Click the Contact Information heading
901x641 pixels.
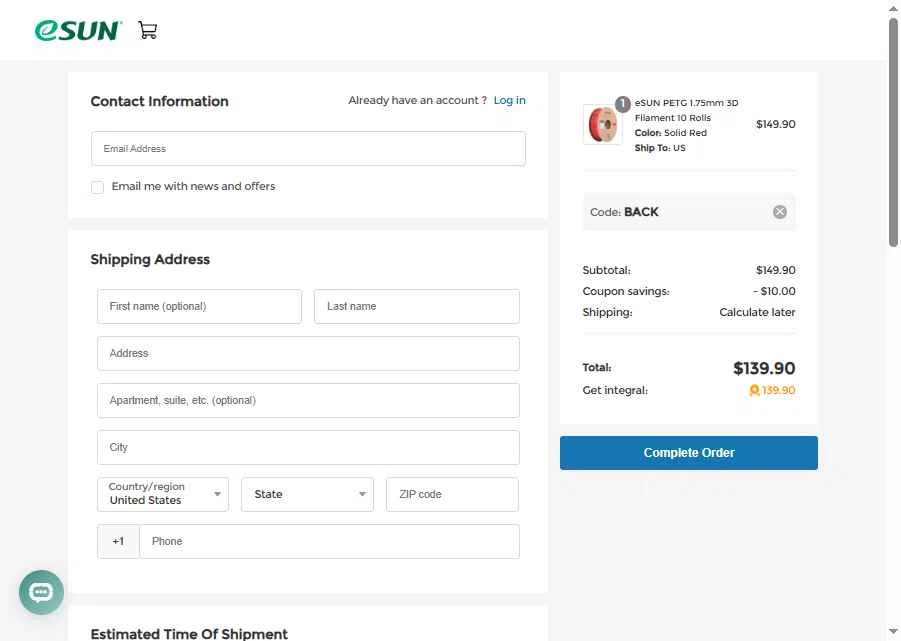[x=159, y=101]
